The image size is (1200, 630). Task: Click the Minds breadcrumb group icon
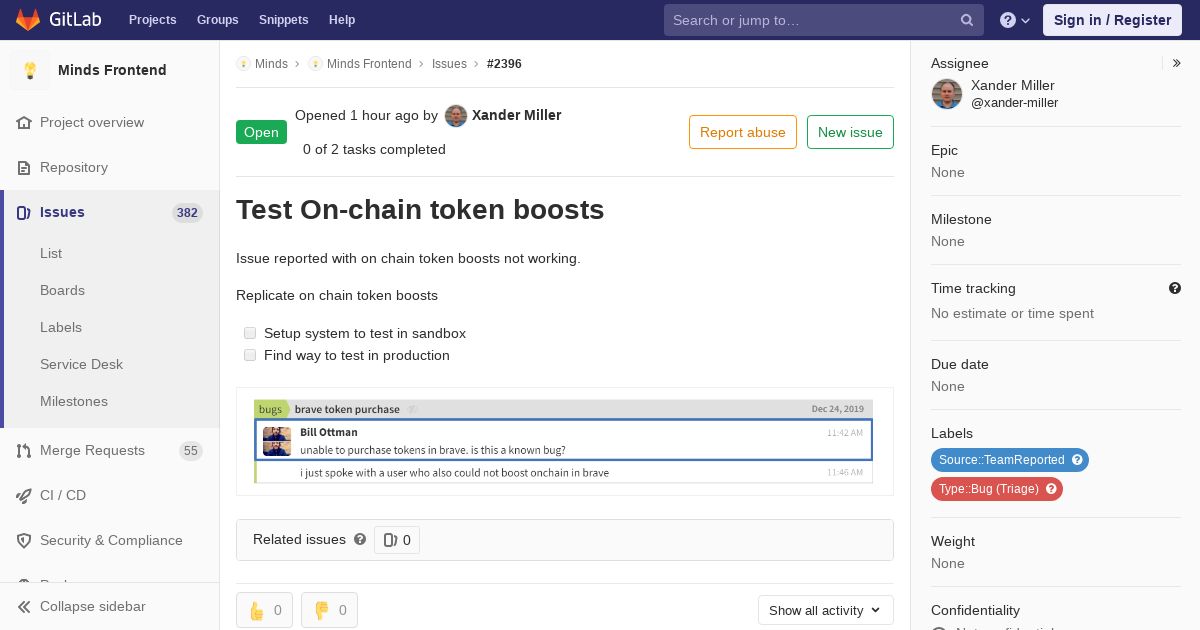pos(243,64)
